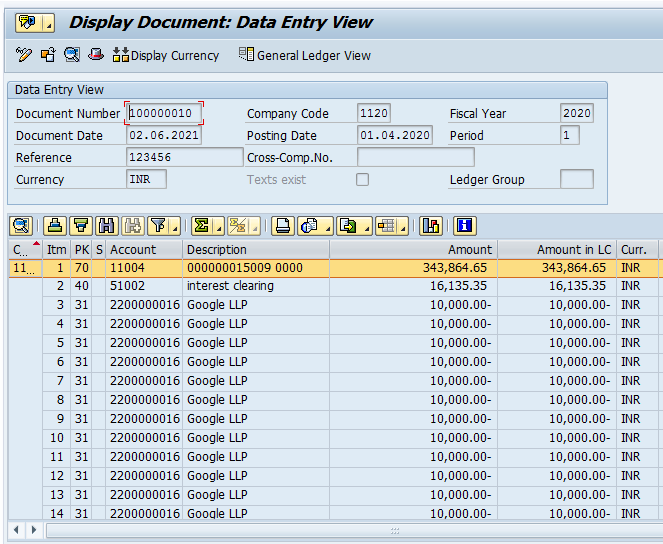Select 10,000.00- Amount in item 10 row
The image size is (663, 544).
[414, 438]
